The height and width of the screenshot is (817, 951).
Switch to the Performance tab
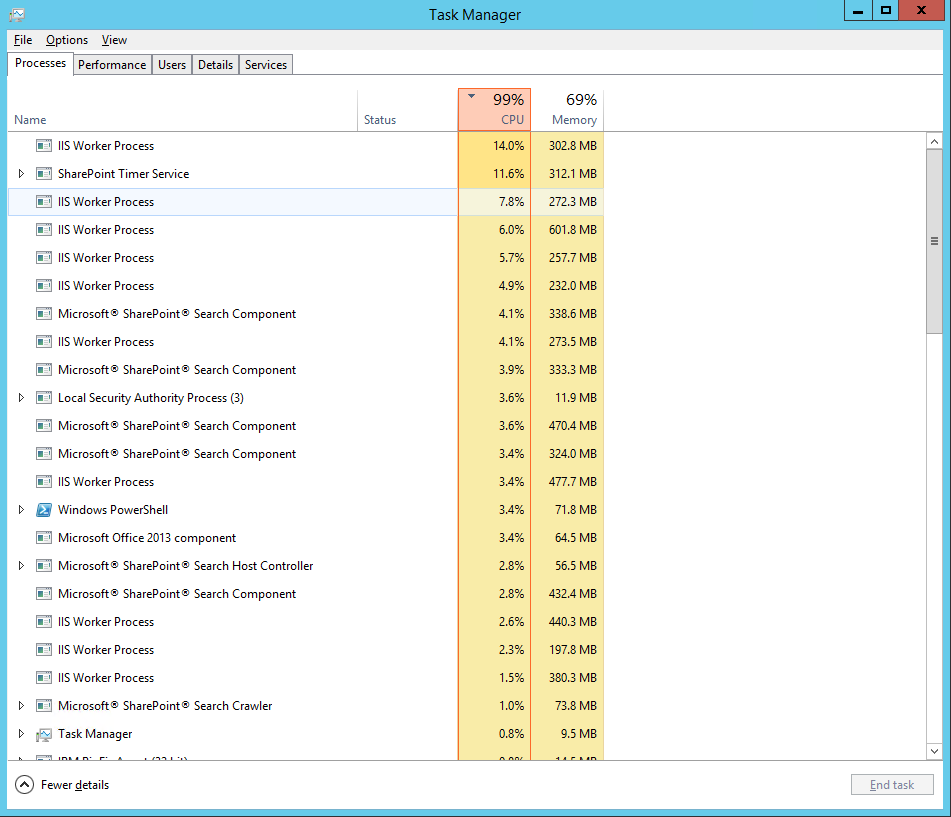pyautogui.click(x=112, y=65)
